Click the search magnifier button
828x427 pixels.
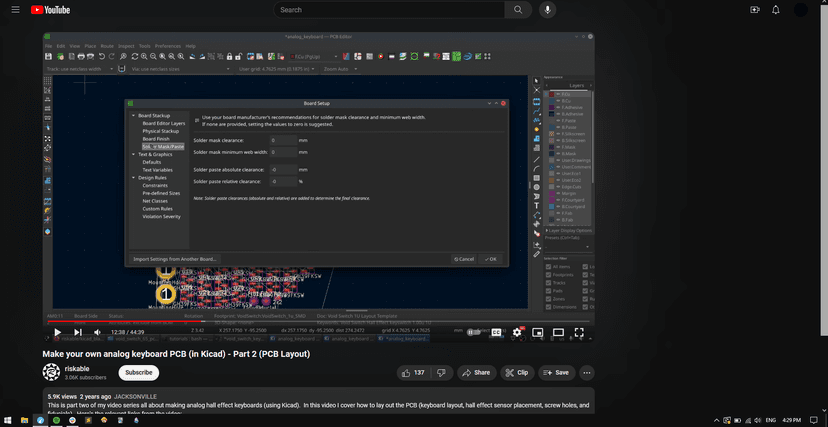517,10
